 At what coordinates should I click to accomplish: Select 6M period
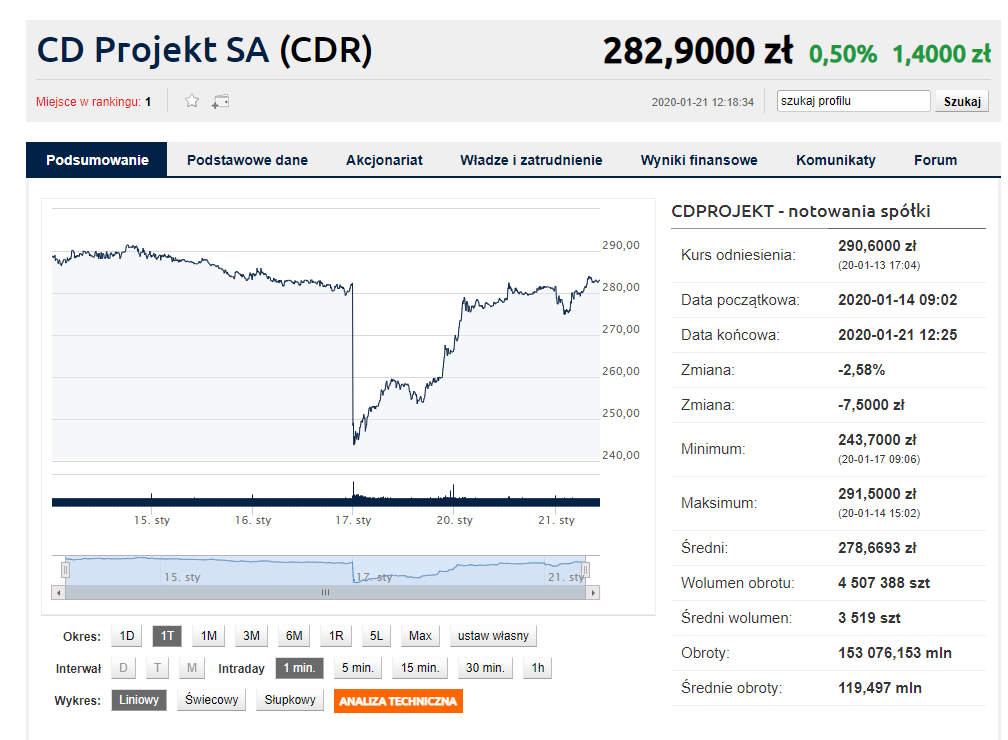[x=294, y=636]
